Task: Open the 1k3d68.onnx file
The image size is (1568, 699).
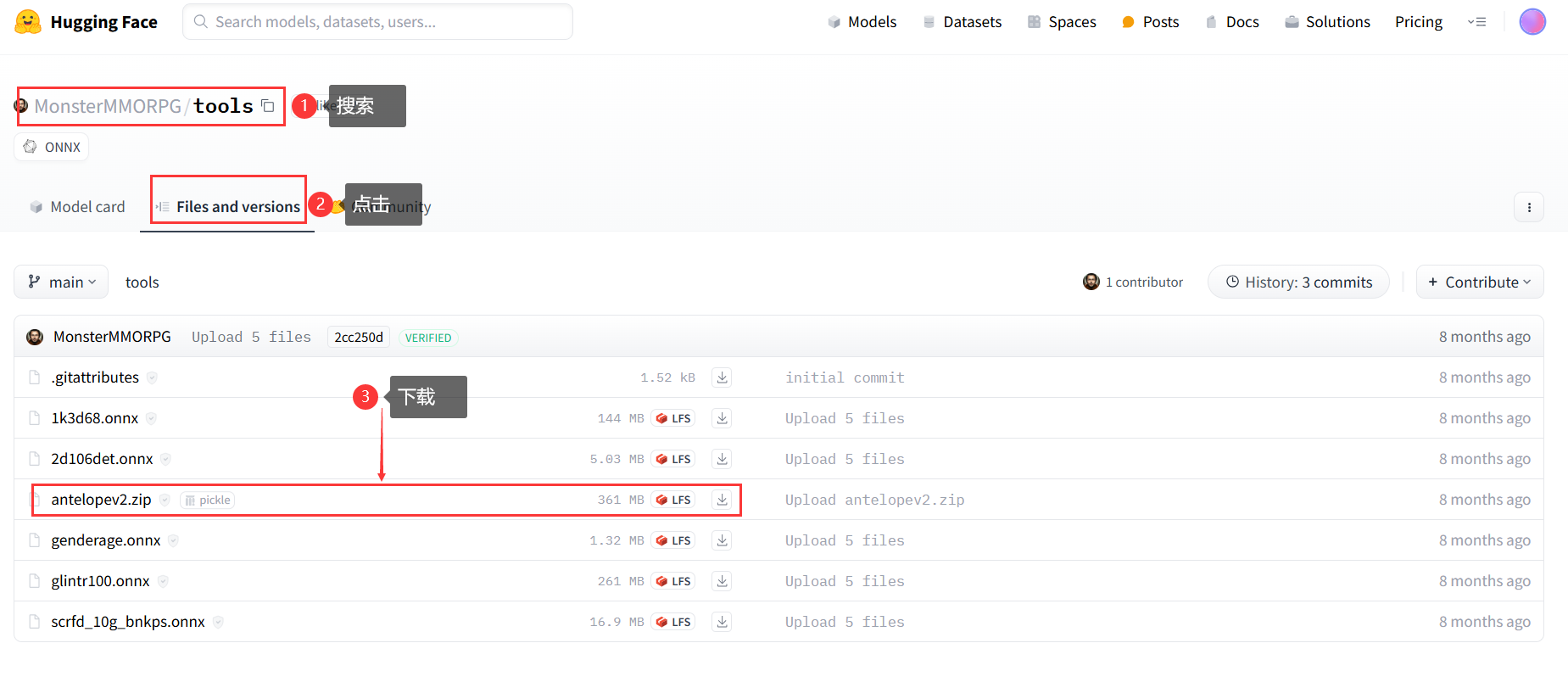Action: pos(94,418)
